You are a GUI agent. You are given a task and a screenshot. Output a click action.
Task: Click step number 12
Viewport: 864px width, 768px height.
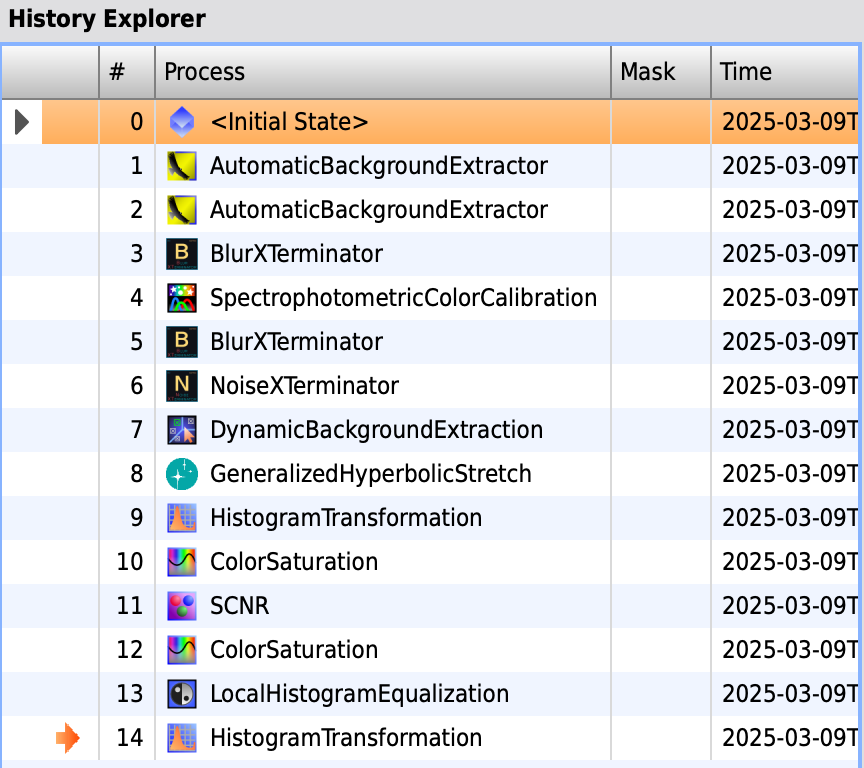130,650
